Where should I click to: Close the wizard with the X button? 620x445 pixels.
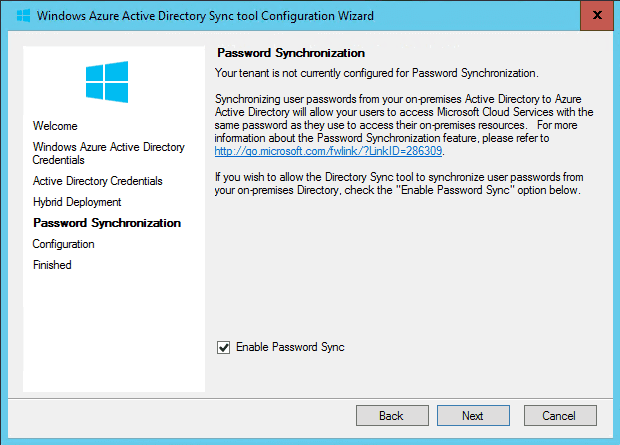pyautogui.click(x=597, y=15)
